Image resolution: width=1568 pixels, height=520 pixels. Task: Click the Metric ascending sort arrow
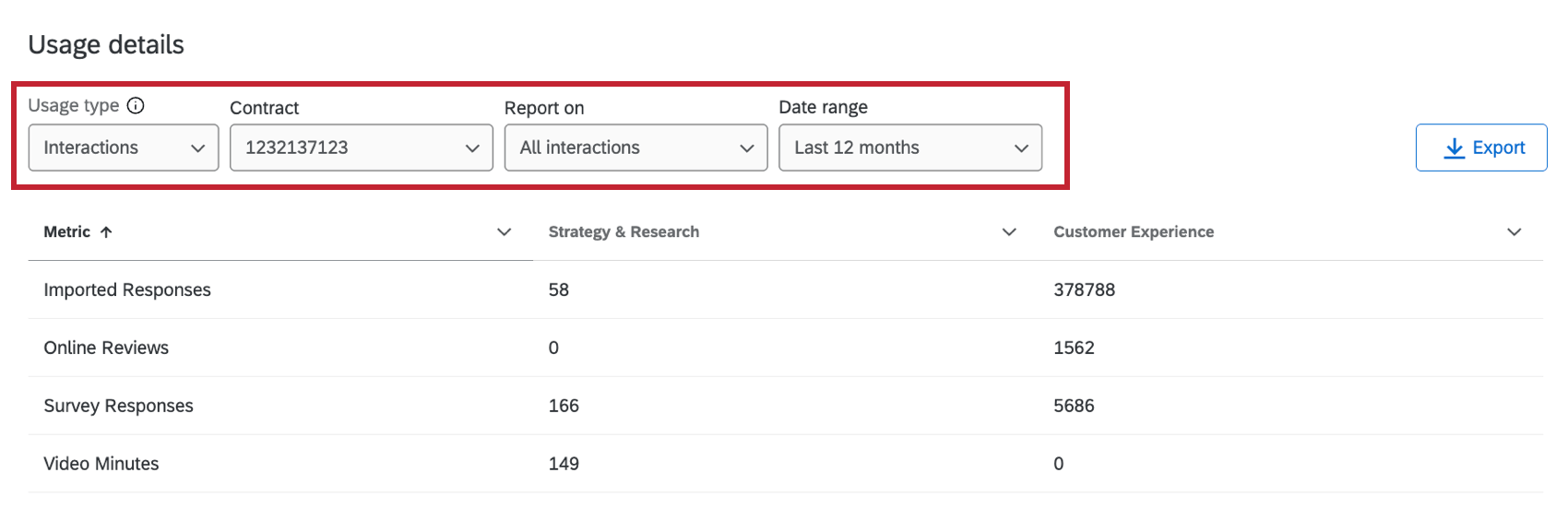click(x=106, y=232)
